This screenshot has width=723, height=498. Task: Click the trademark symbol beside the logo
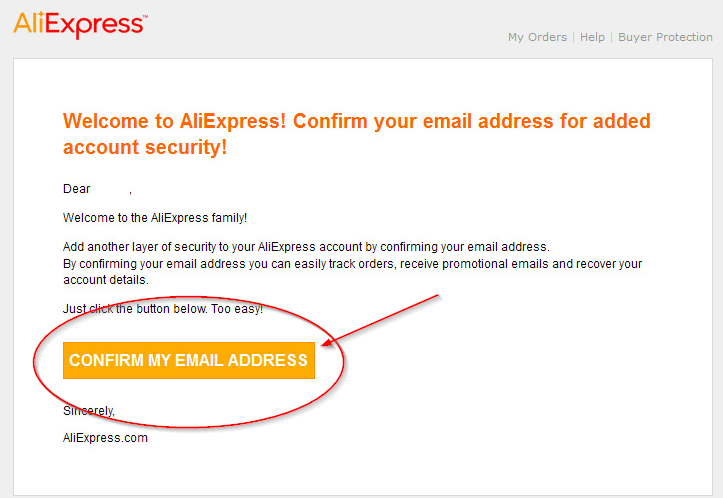point(145,17)
